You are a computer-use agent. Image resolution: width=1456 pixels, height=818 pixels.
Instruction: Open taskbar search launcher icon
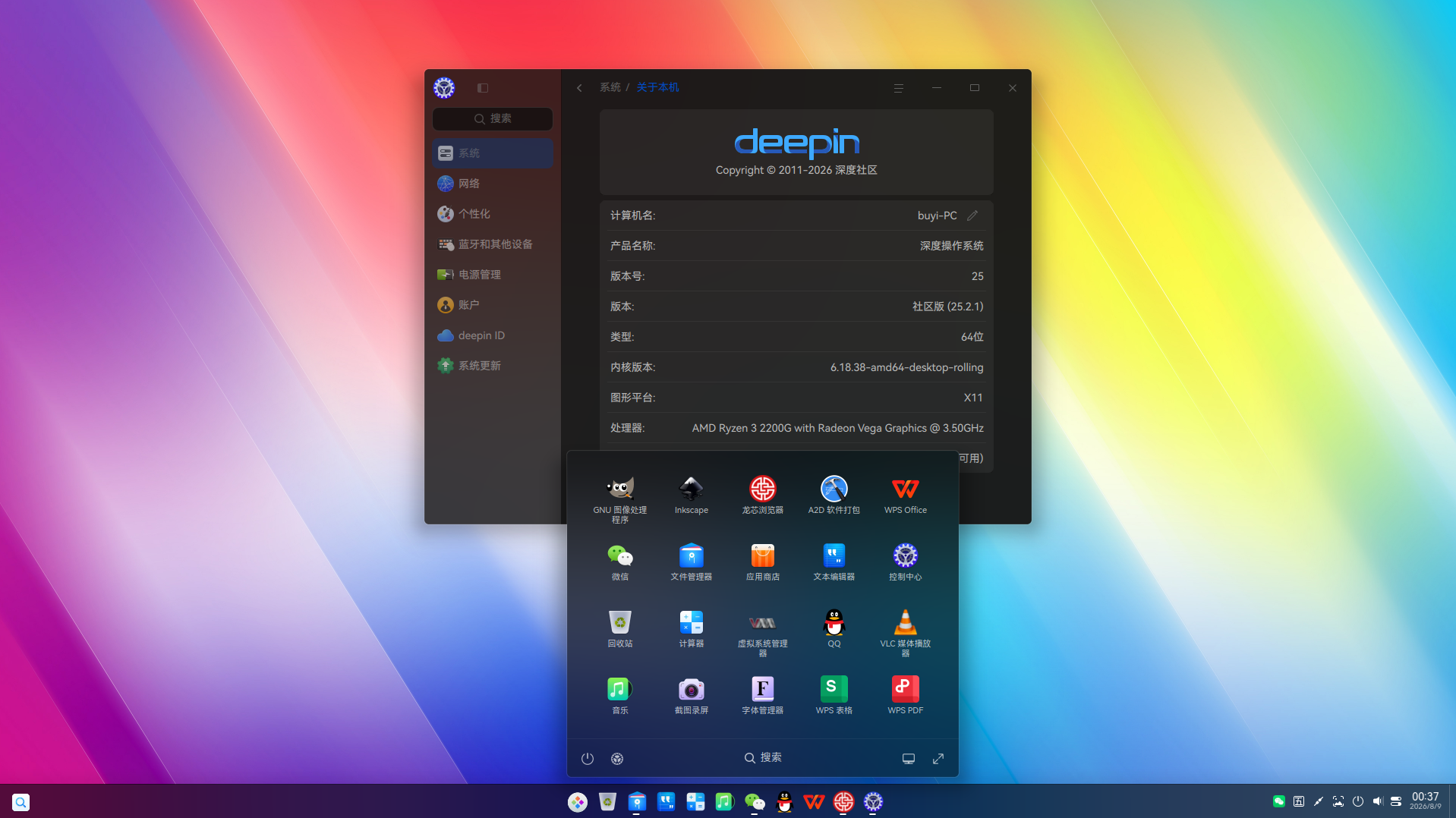pos(20,801)
